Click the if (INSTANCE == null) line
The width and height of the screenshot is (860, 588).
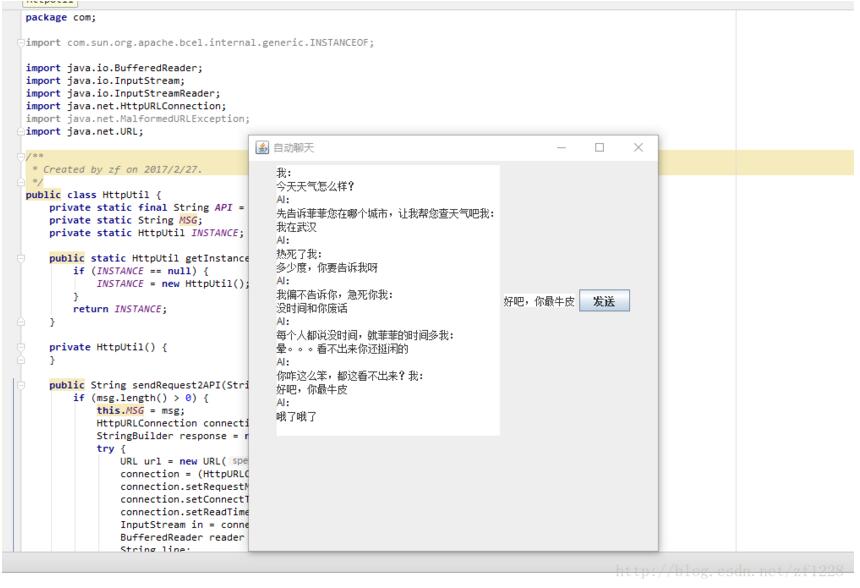(141, 271)
